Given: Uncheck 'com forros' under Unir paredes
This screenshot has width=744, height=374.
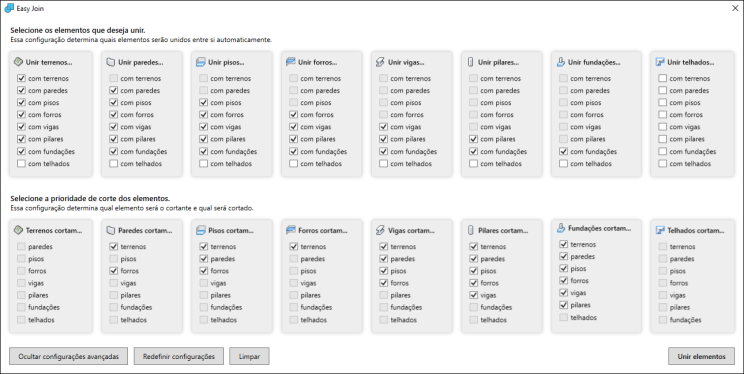Looking at the screenshot, I should pyautogui.click(x=113, y=114).
